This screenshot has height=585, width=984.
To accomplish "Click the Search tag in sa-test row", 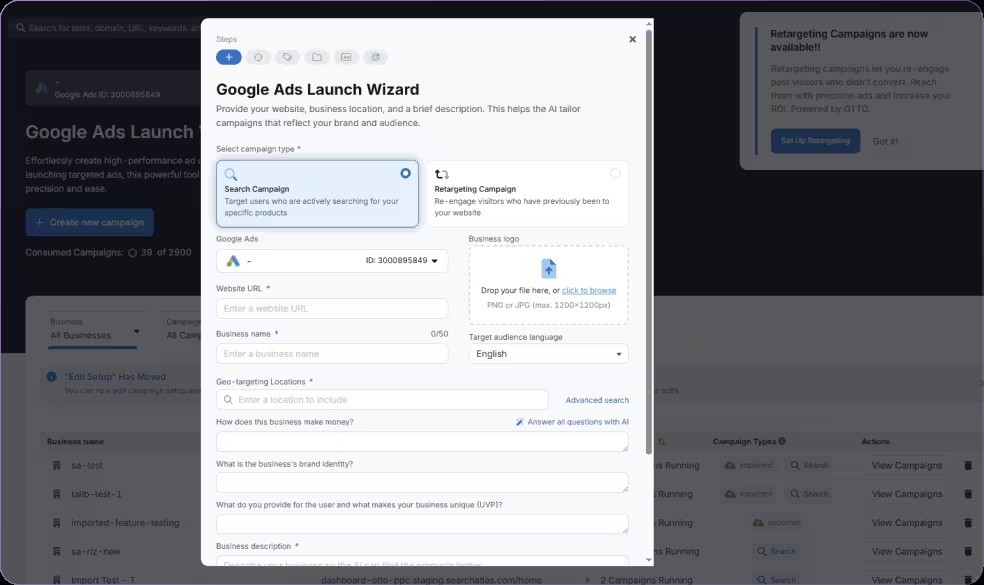I will click(x=810, y=465).
